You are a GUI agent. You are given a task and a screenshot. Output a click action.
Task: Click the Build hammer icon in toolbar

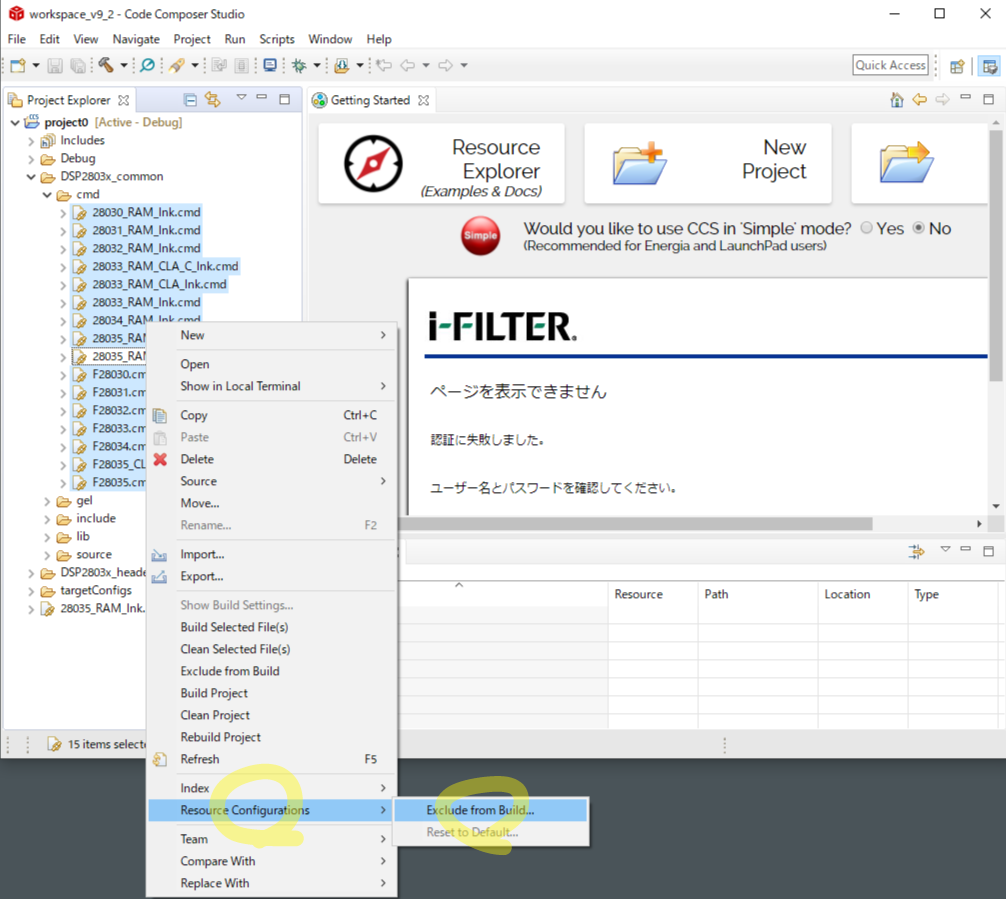point(106,66)
